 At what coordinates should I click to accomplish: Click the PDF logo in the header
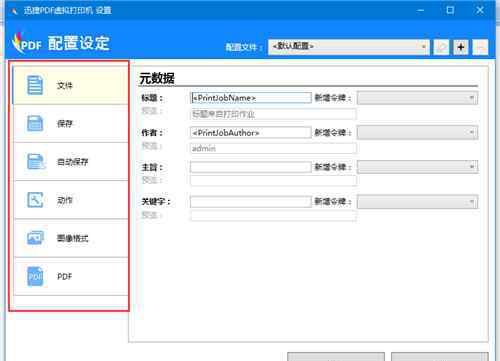(26, 43)
